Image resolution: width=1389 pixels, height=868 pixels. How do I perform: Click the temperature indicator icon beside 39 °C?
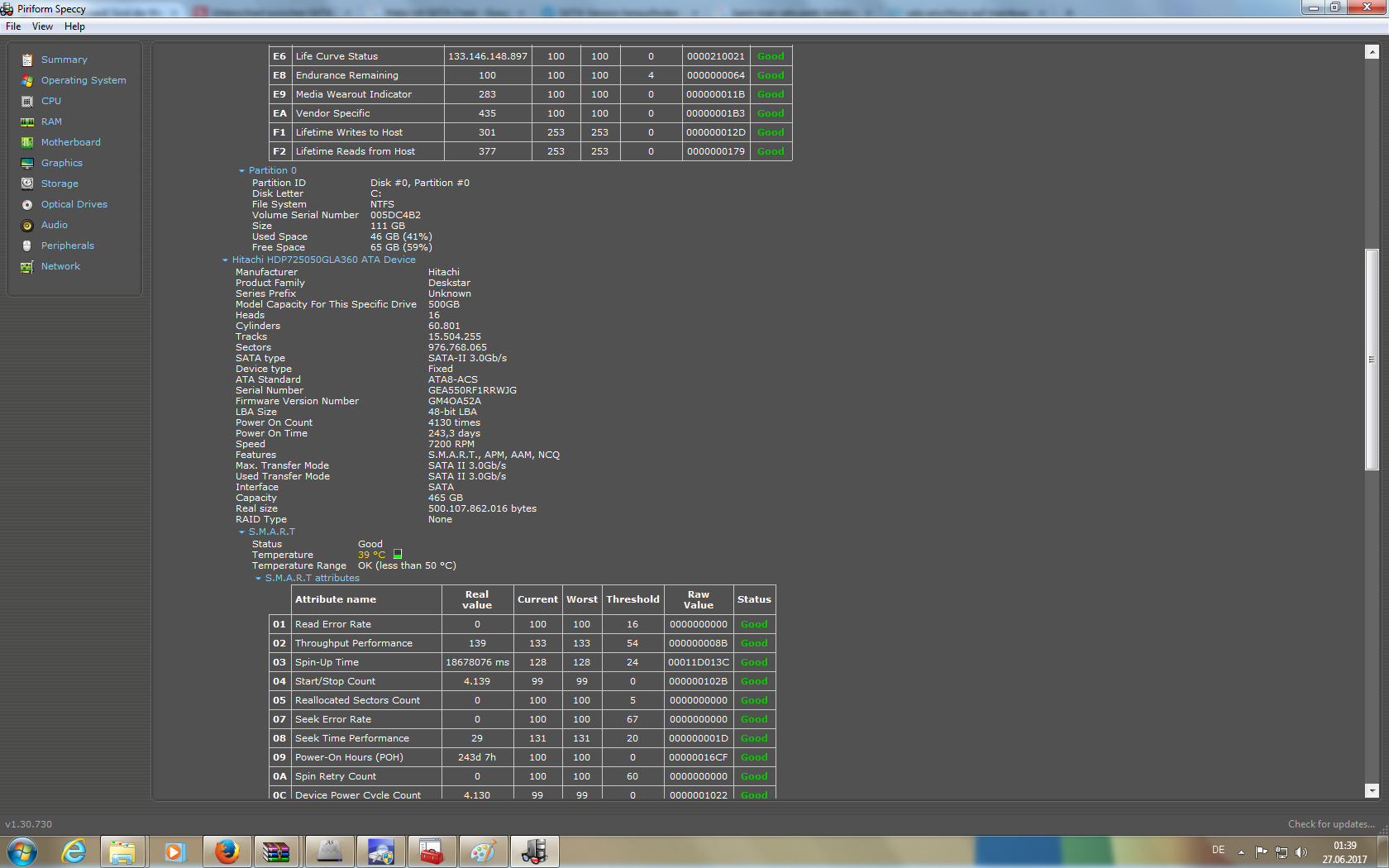pyautogui.click(x=398, y=555)
